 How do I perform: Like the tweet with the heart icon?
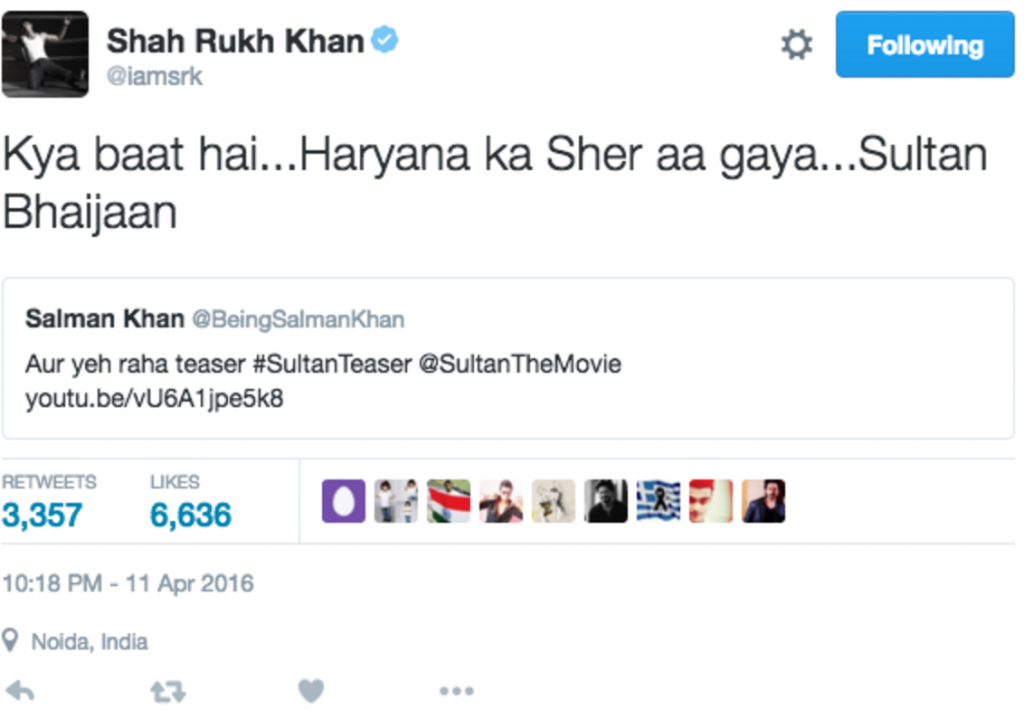tap(311, 691)
